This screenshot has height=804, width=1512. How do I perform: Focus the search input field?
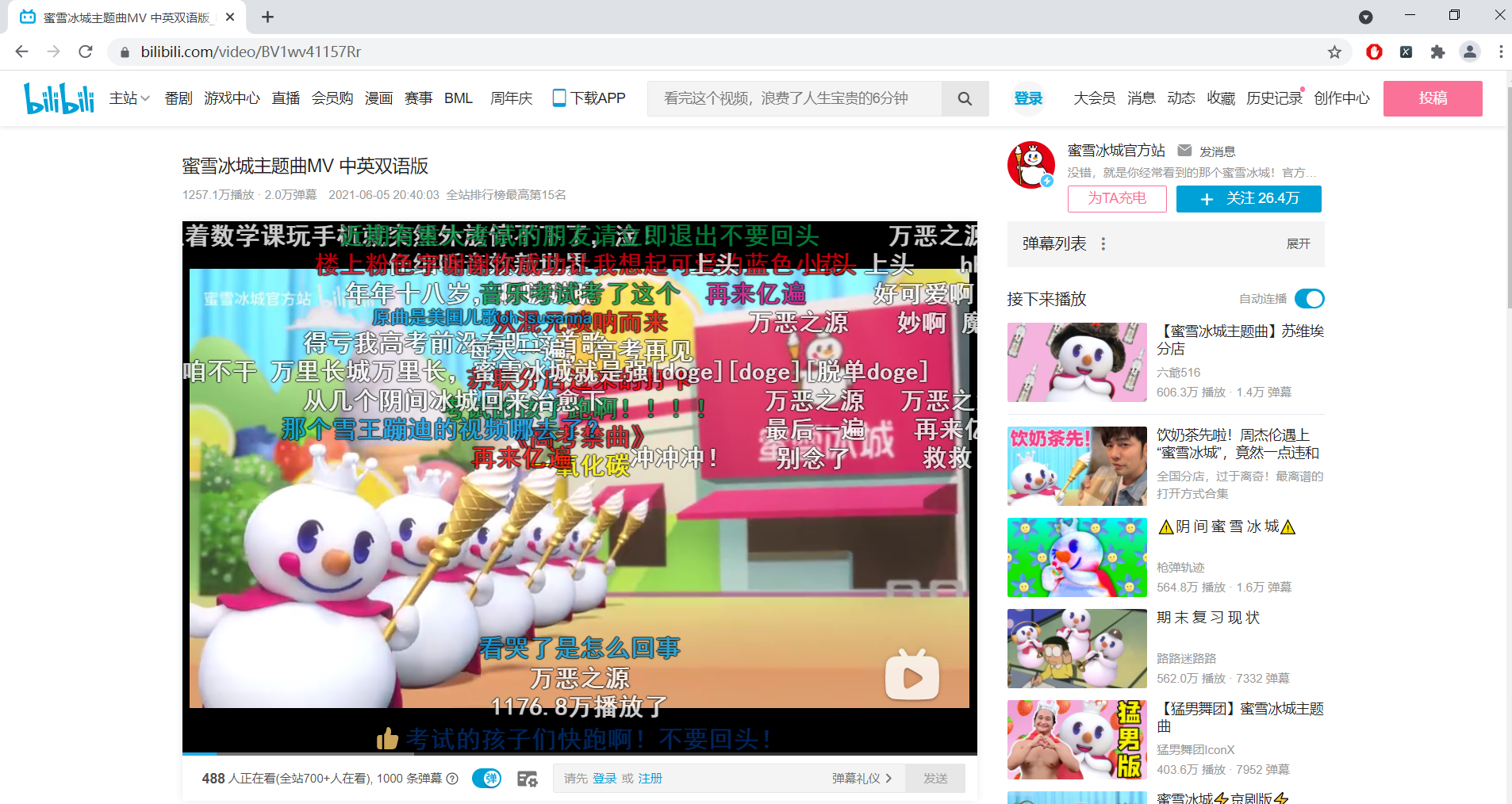click(794, 98)
